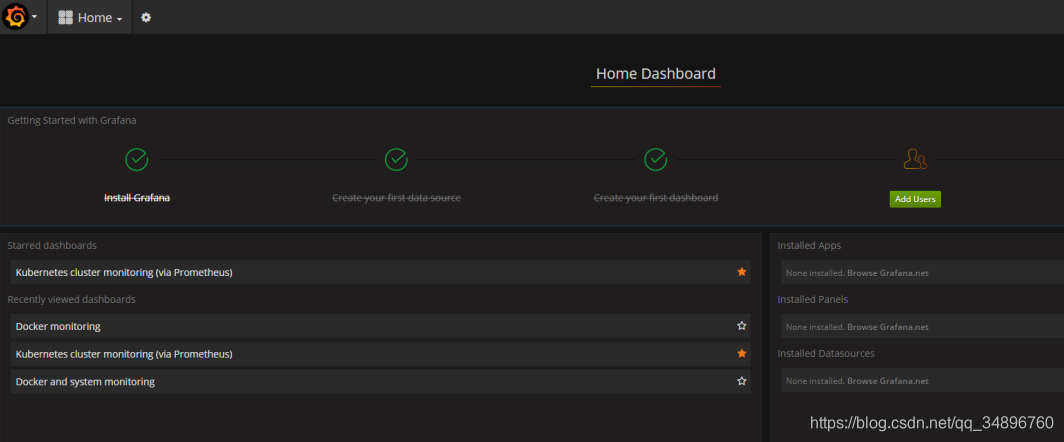Toggle star on recently viewed Kubernetes dashboard
1064x442 pixels.
point(742,353)
